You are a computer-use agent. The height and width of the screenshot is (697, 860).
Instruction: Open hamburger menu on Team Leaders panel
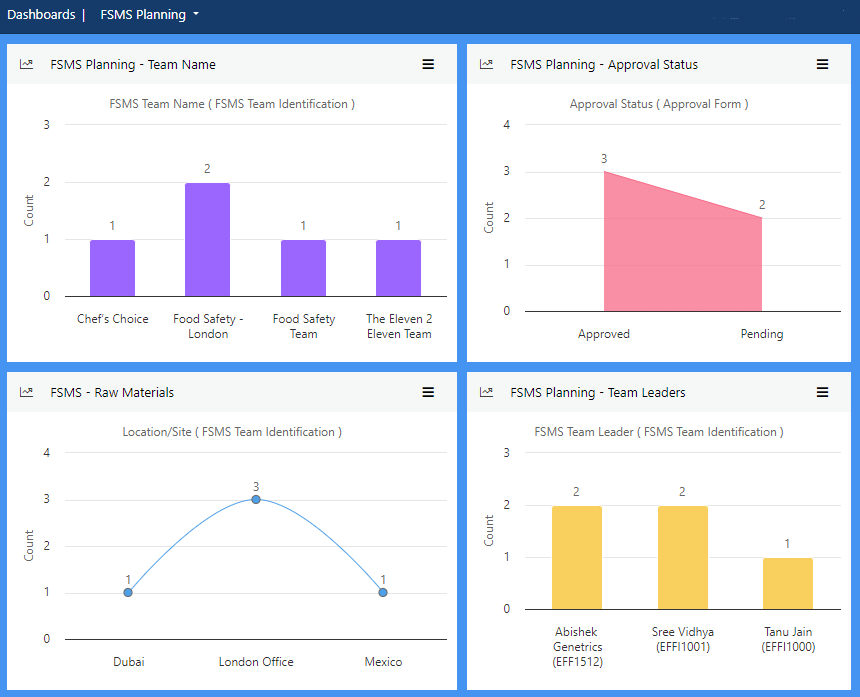coord(822,392)
